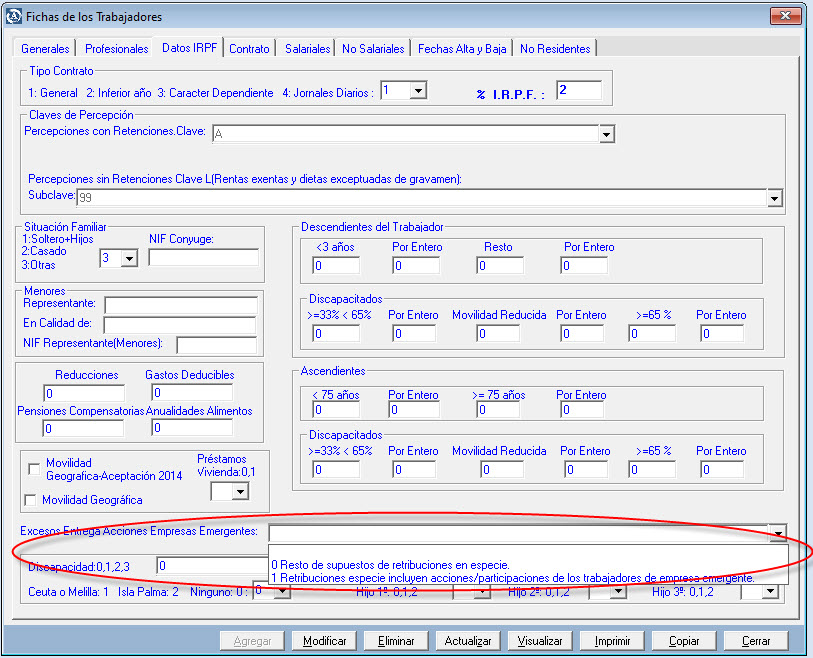813x658 pixels.
Task: Click Descendientes <3 años field
Action: click(336, 265)
